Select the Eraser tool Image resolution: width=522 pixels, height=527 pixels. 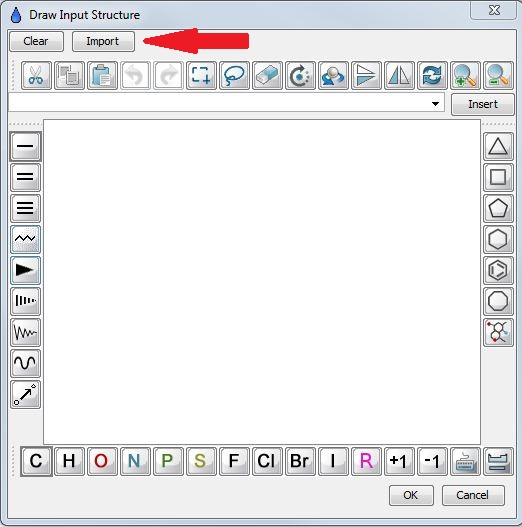click(267, 75)
